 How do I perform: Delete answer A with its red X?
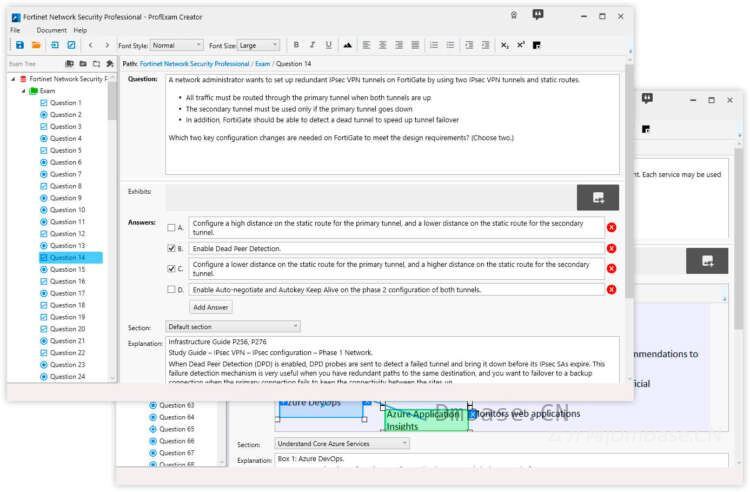coord(611,228)
